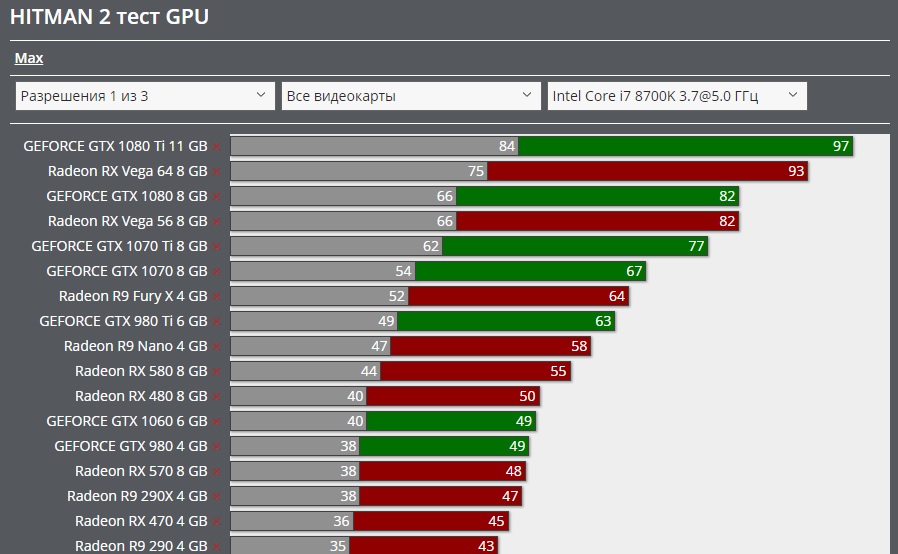Remove Radeon RX Vega 56 8 GB with red x
Image resolution: width=898 pixels, height=554 pixels.
[216, 222]
